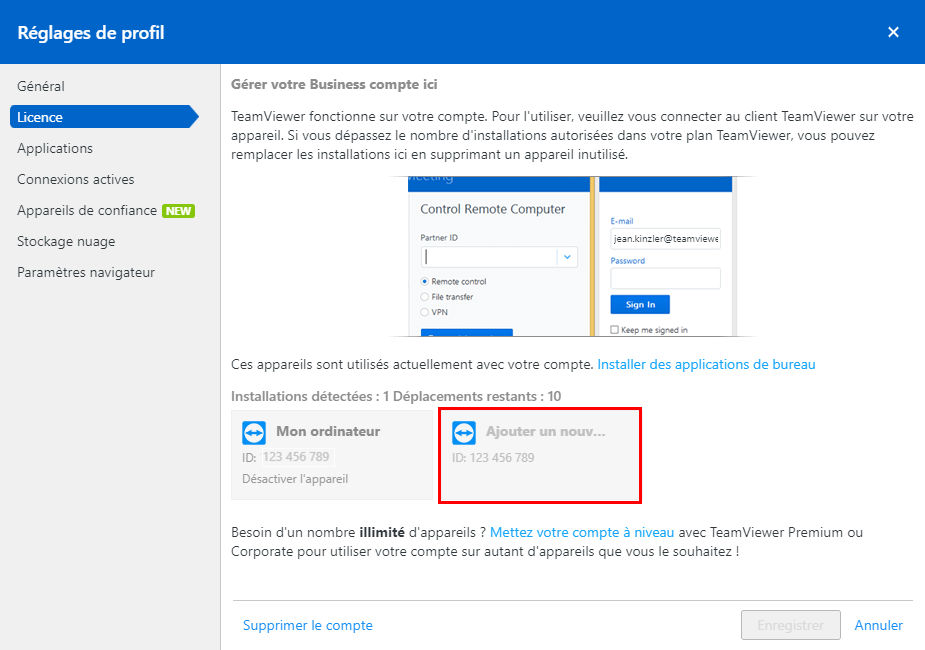Select the File transfer radio option
The image size is (925, 650).
[x=424, y=297]
